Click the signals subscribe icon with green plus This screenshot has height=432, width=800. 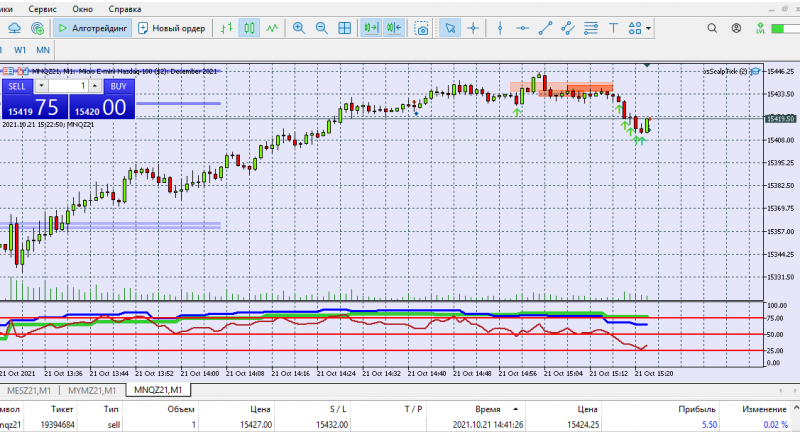(37, 28)
